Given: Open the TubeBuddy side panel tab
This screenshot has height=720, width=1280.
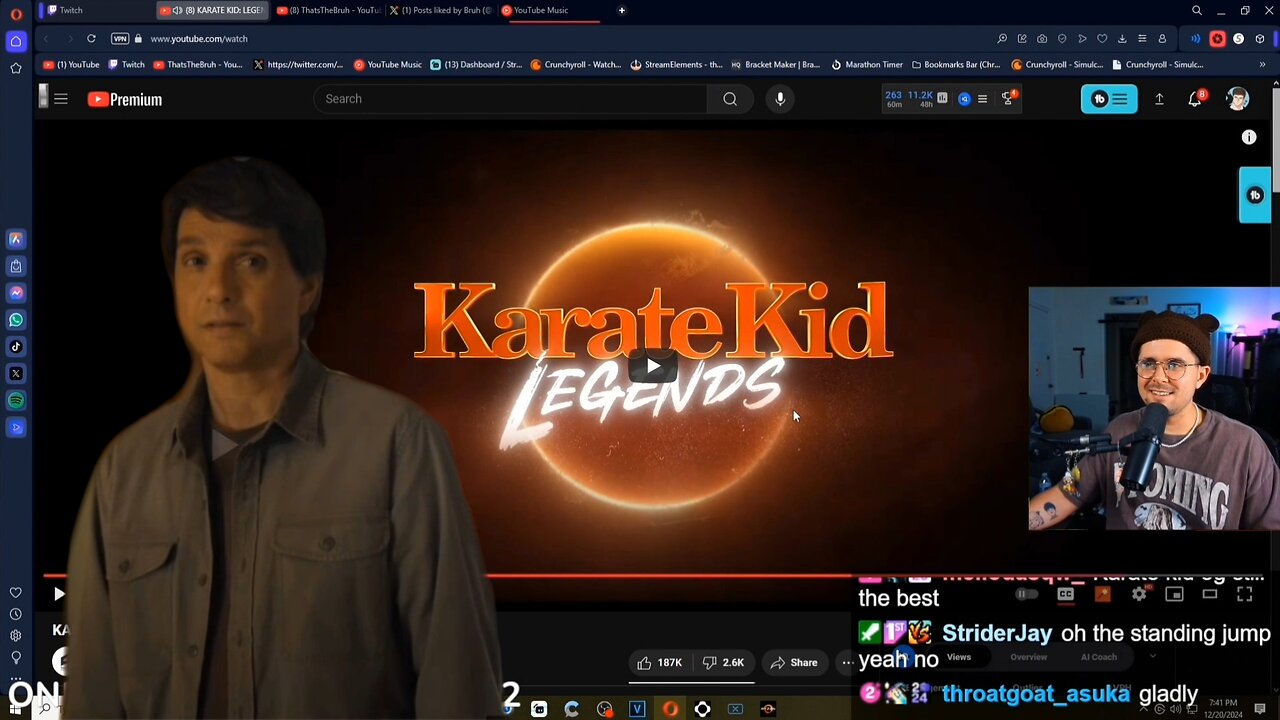Looking at the screenshot, I should (x=1255, y=195).
